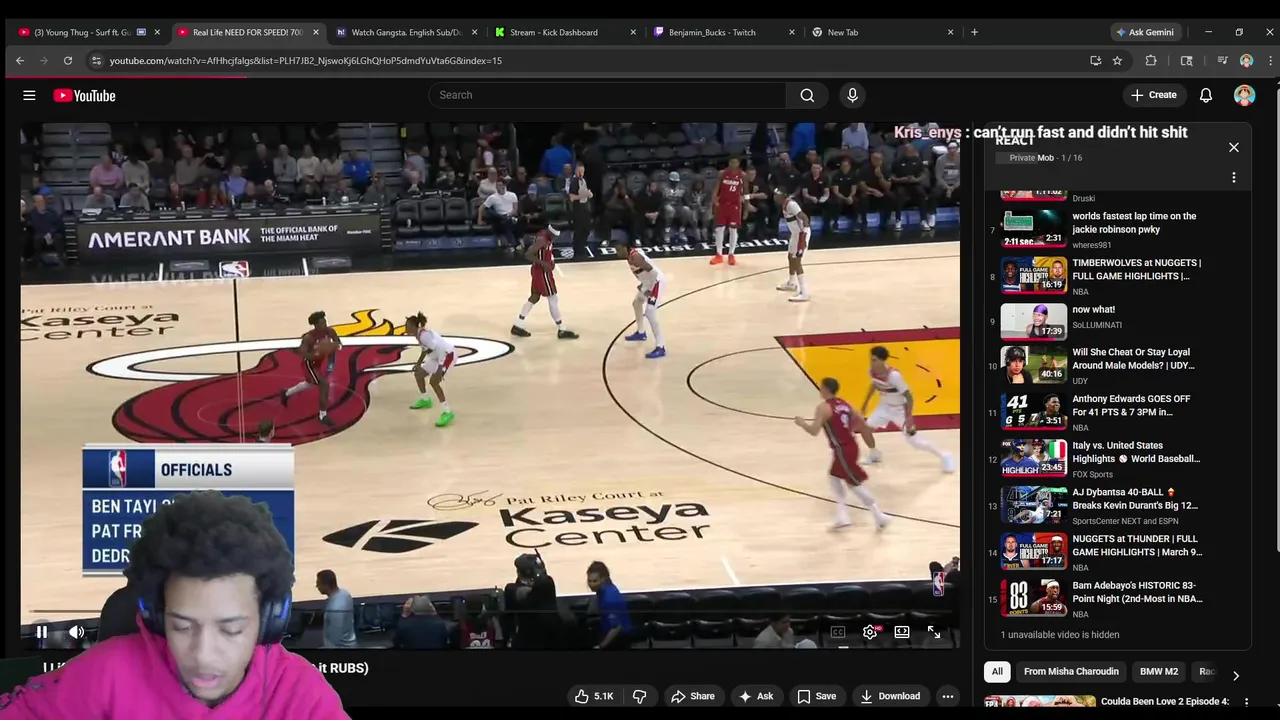This screenshot has width=1280, height=720.
Task: Click the Ask Gemini button
Action: [1145, 32]
